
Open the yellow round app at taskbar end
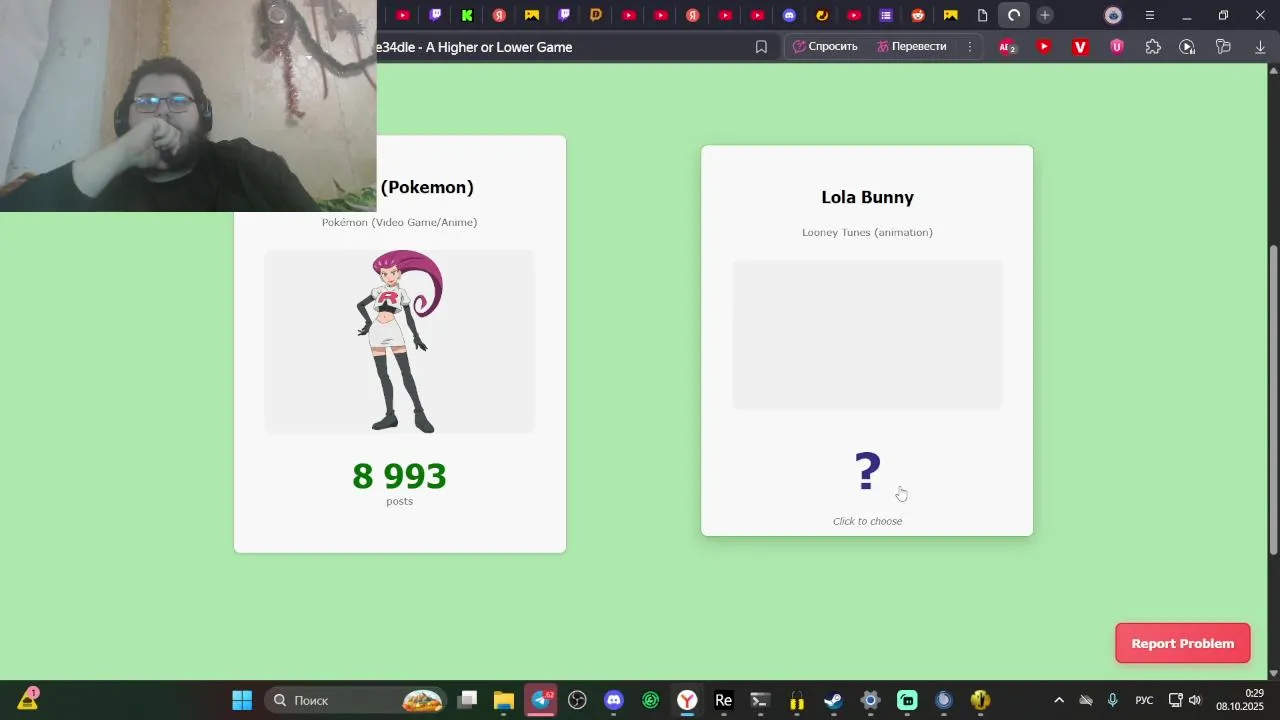[980, 700]
